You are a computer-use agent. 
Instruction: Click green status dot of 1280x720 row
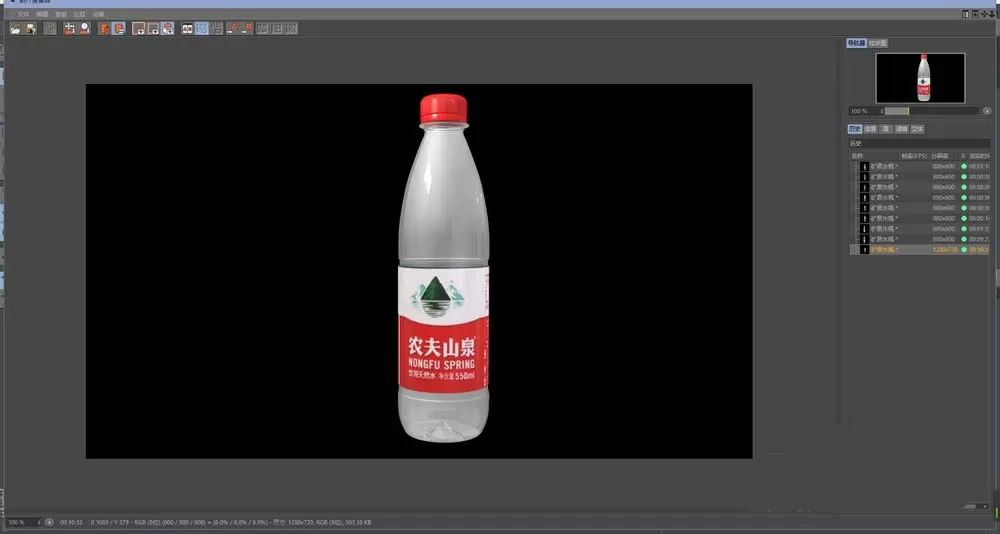tap(964, 249)
